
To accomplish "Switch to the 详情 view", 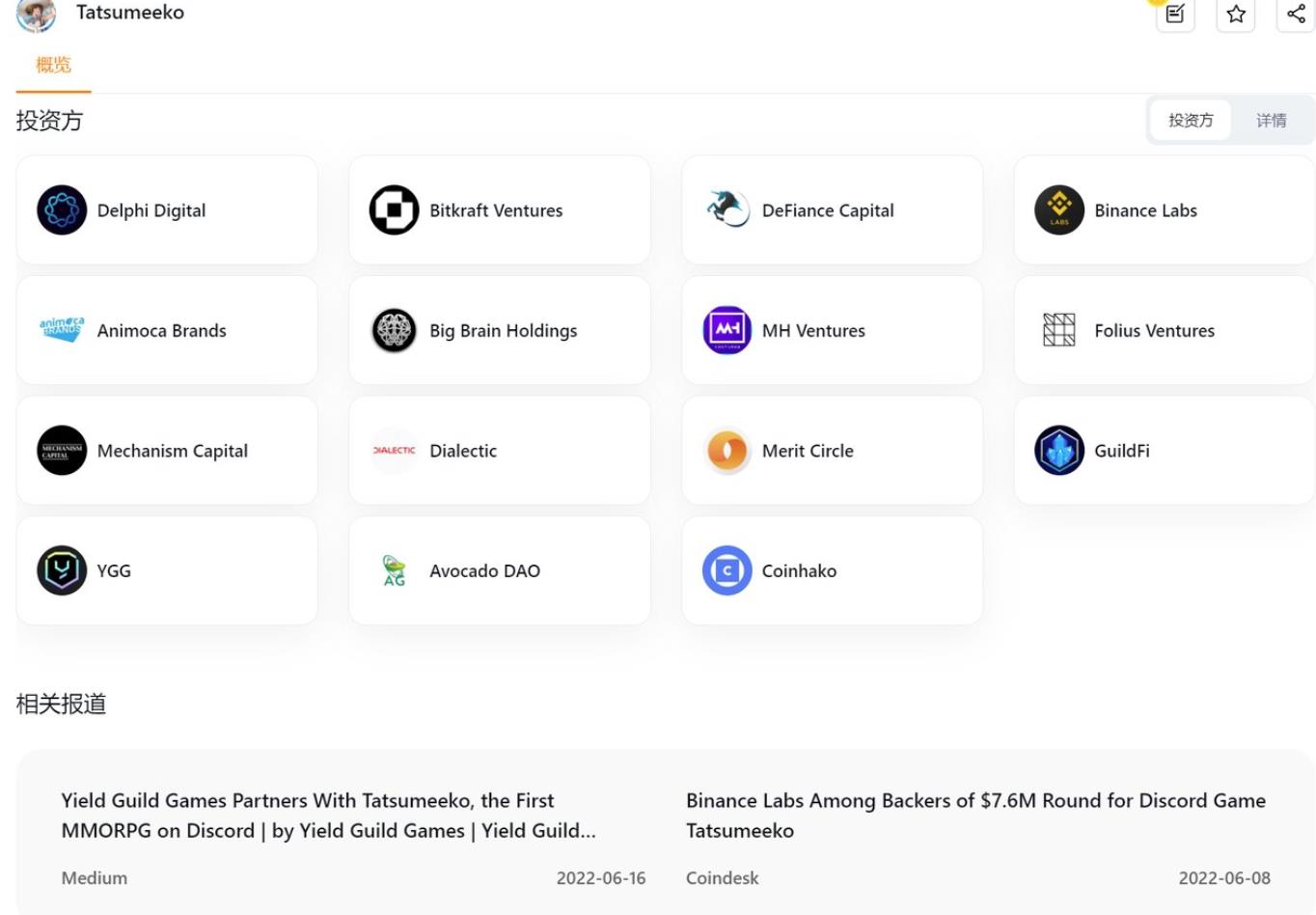I will (1271, 121).
